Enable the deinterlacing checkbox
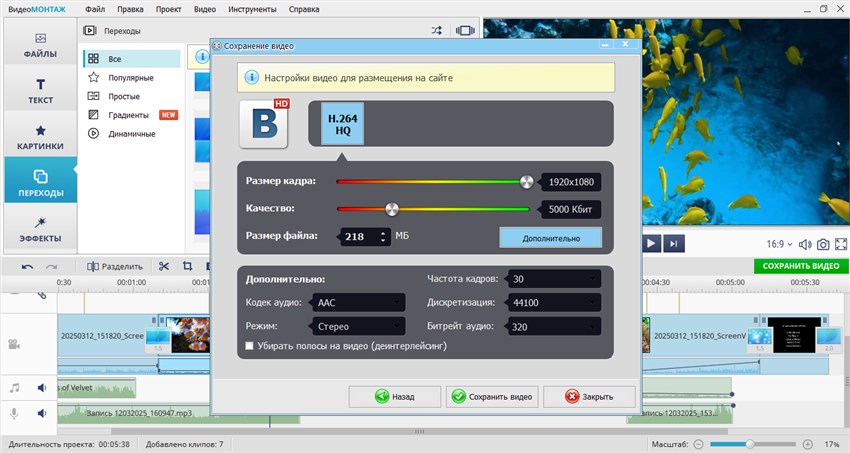Image resolution: width=850 pixels, height=453 pixels. click(250, 346)
